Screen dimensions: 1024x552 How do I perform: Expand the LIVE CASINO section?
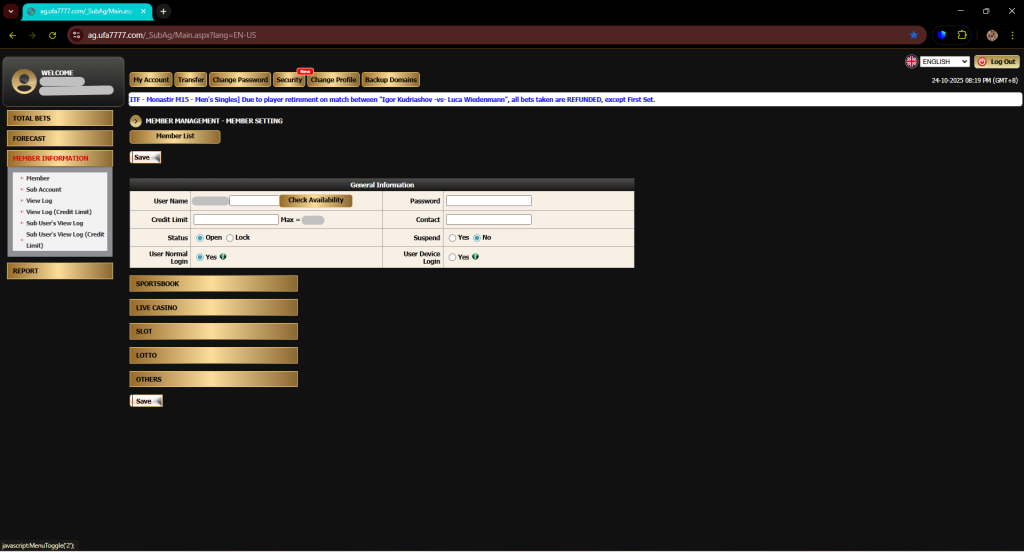click(x=214, y=308)
